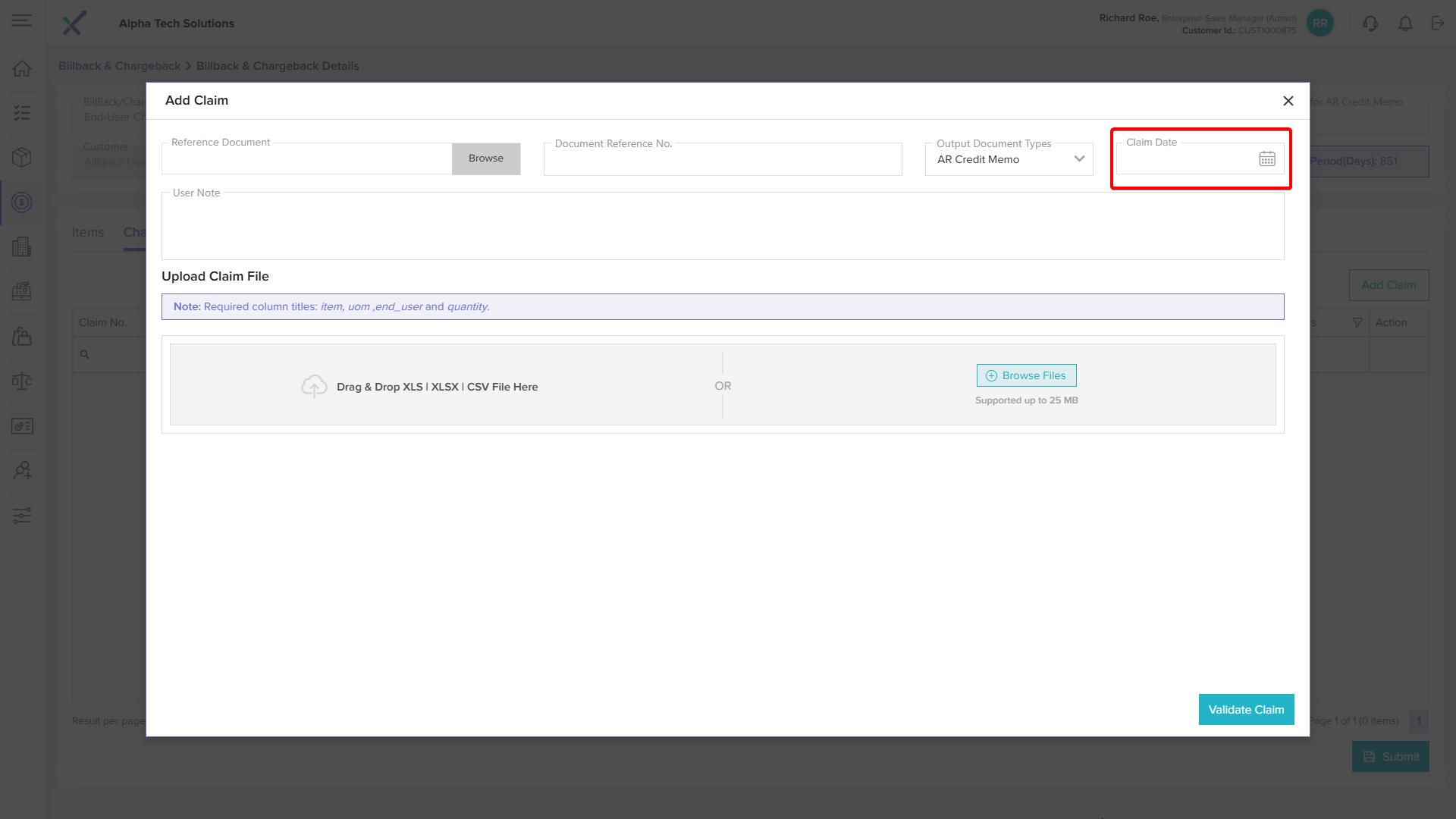Click the RR user avatar
The height and width of the screenshot is (819, 1456).
click(1319, 24)
